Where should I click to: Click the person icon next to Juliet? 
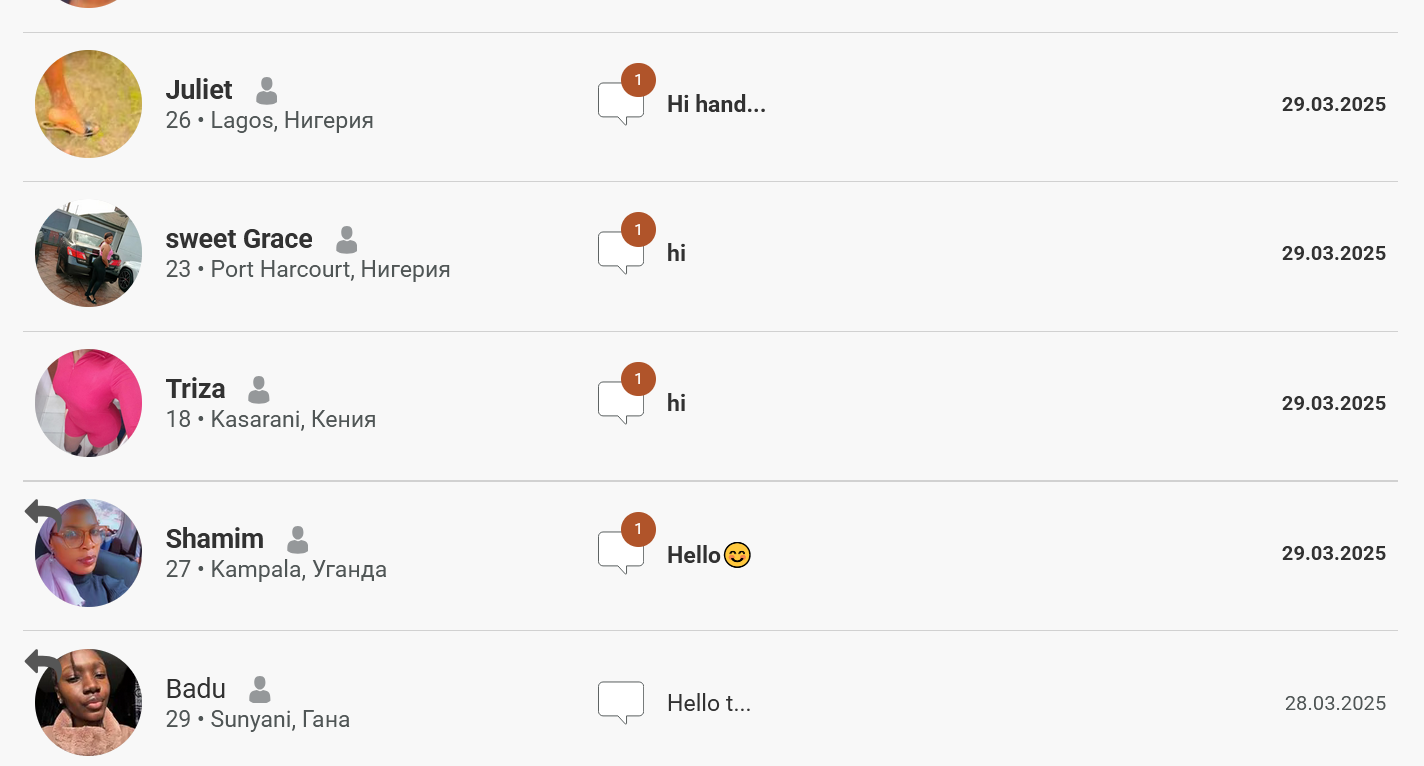pyautogui.click(x=266, y=91)
